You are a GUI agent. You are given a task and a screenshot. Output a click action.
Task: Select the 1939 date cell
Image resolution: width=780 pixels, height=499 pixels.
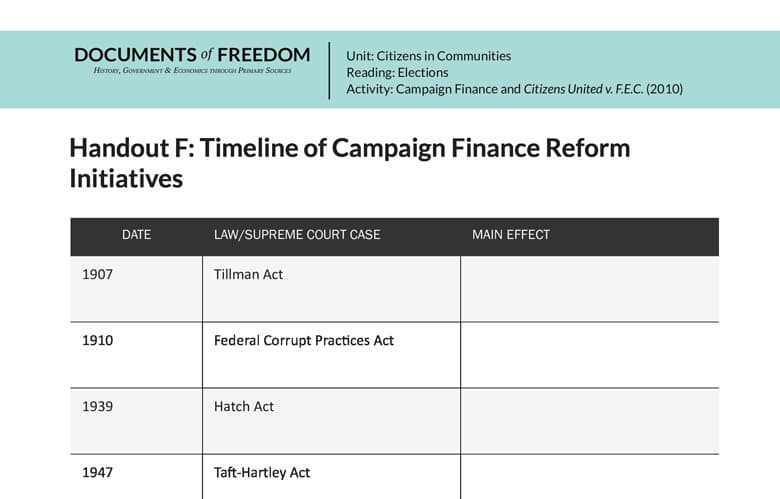click(98, 406)
